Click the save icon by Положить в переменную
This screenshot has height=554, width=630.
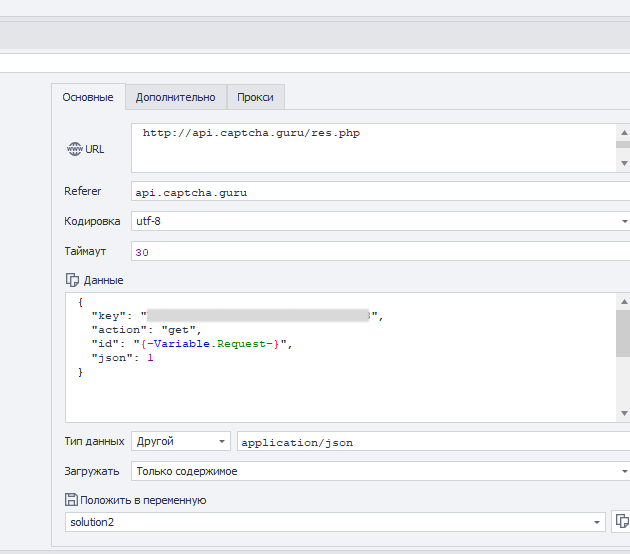click(x=71, y=500)
